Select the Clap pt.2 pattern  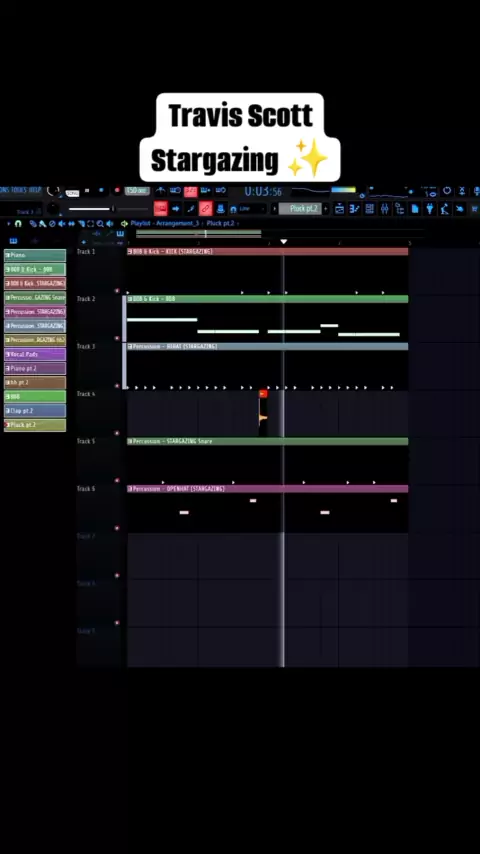tap(35, 411)
